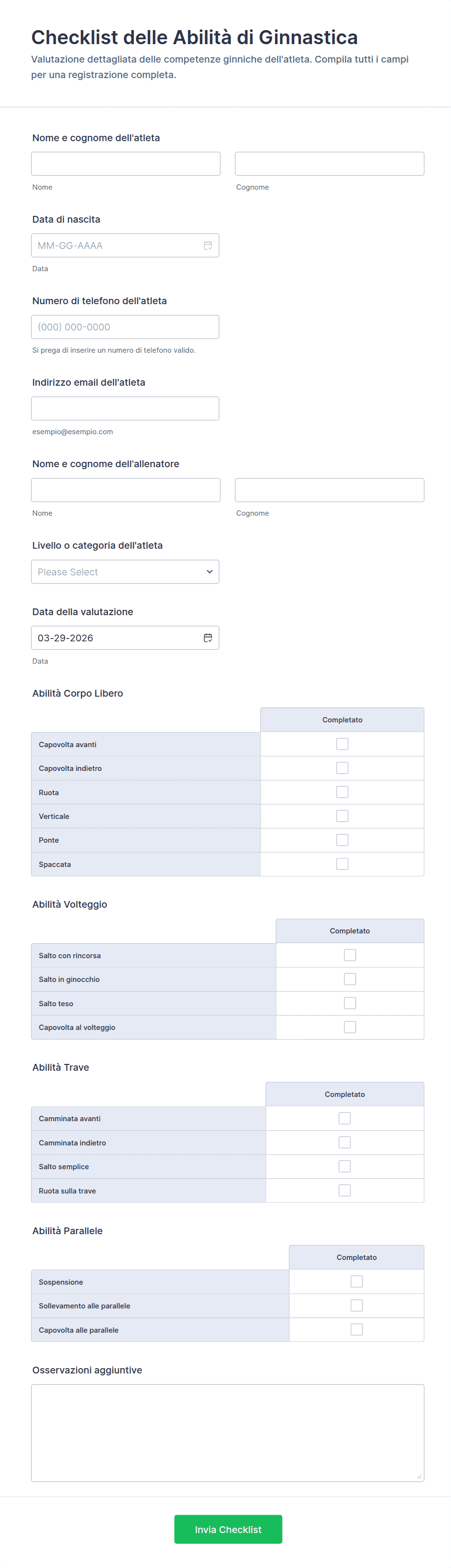
Task: Click Osservazioni aggiuntive text area
Action: pyautogui.click(x=227, y=1432)
